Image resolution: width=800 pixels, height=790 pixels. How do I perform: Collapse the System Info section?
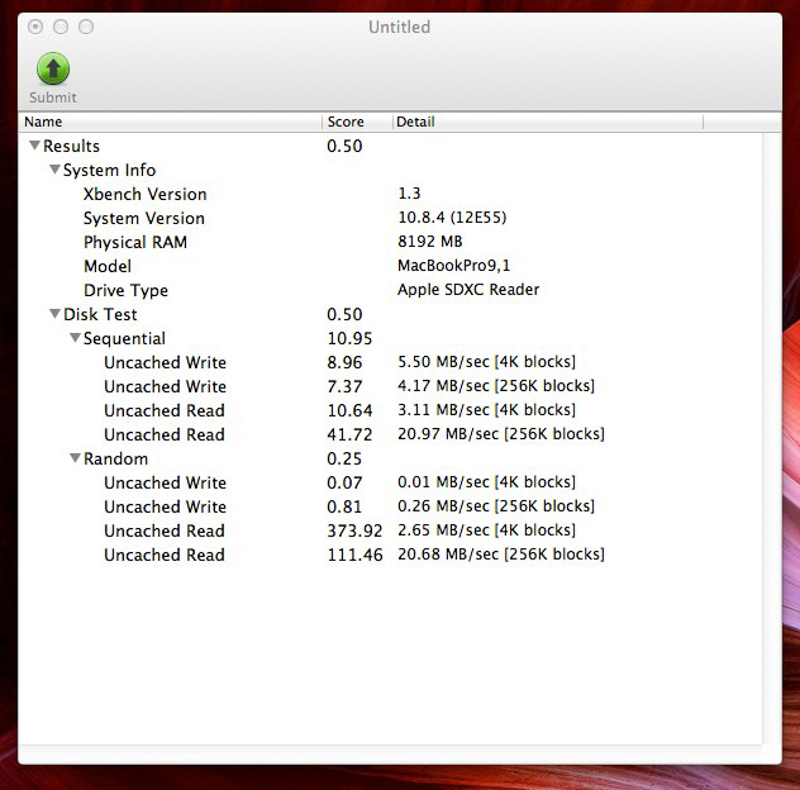(55, 170)
